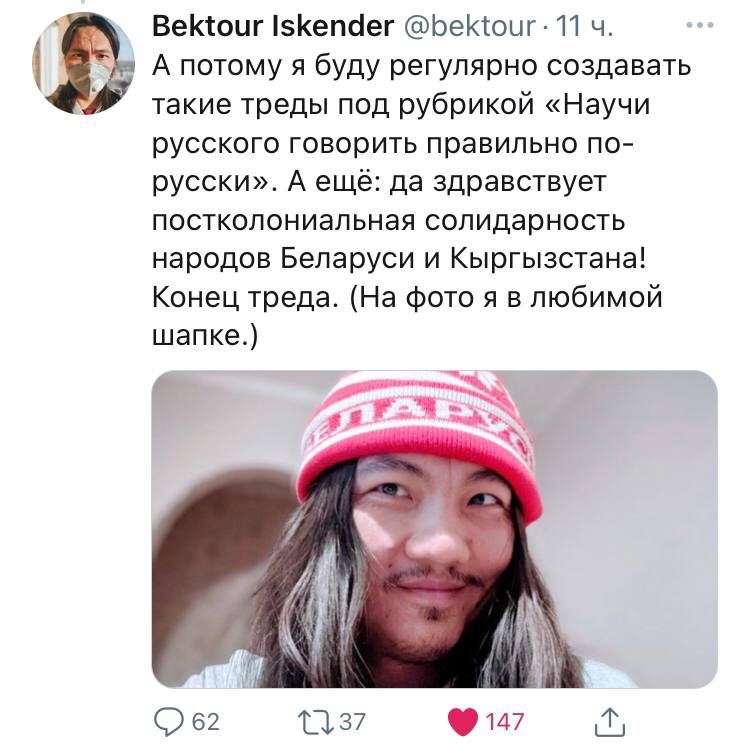The image size is (750, 752).
Task: Open the three-dot more options menu
Action: [x=700, y=25]
